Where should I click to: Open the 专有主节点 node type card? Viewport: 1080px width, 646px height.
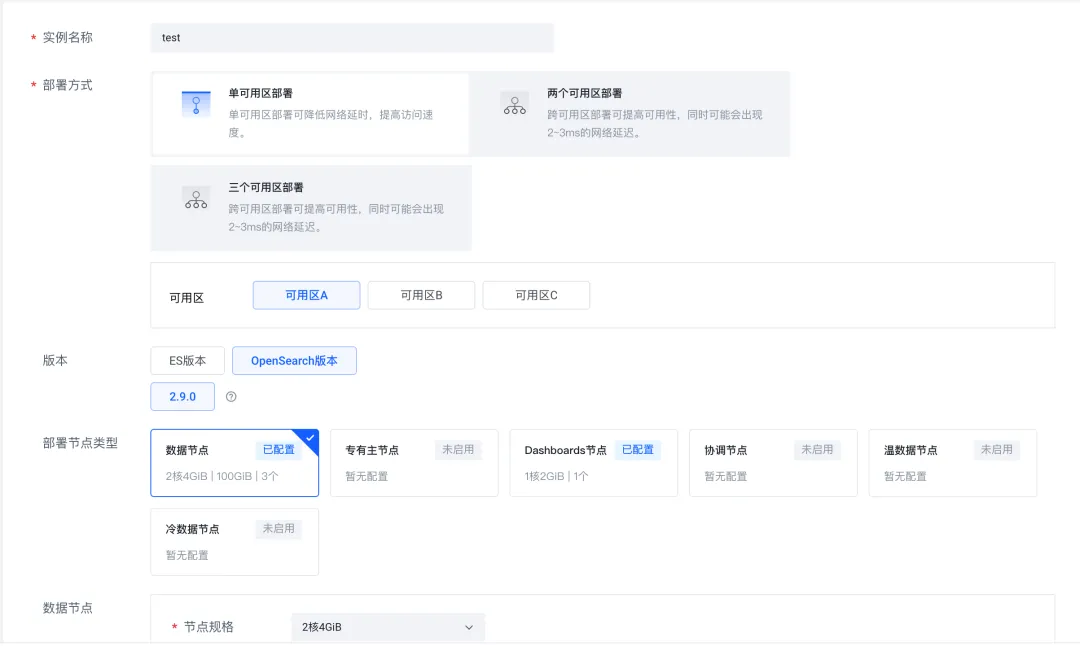(413, 463)
